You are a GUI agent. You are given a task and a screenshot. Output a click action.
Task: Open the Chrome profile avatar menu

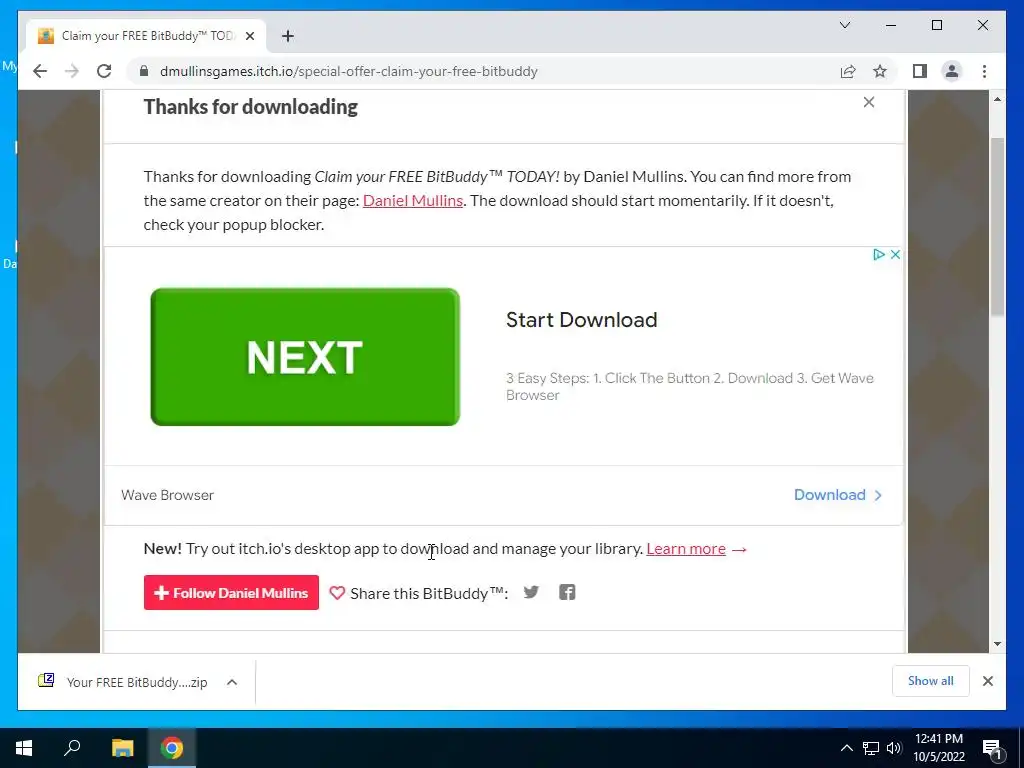952,71
